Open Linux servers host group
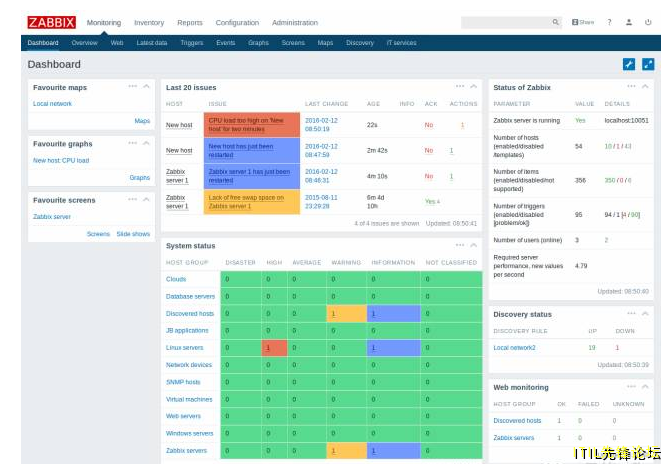The image size is (661, 464). (x=185, y=348)
